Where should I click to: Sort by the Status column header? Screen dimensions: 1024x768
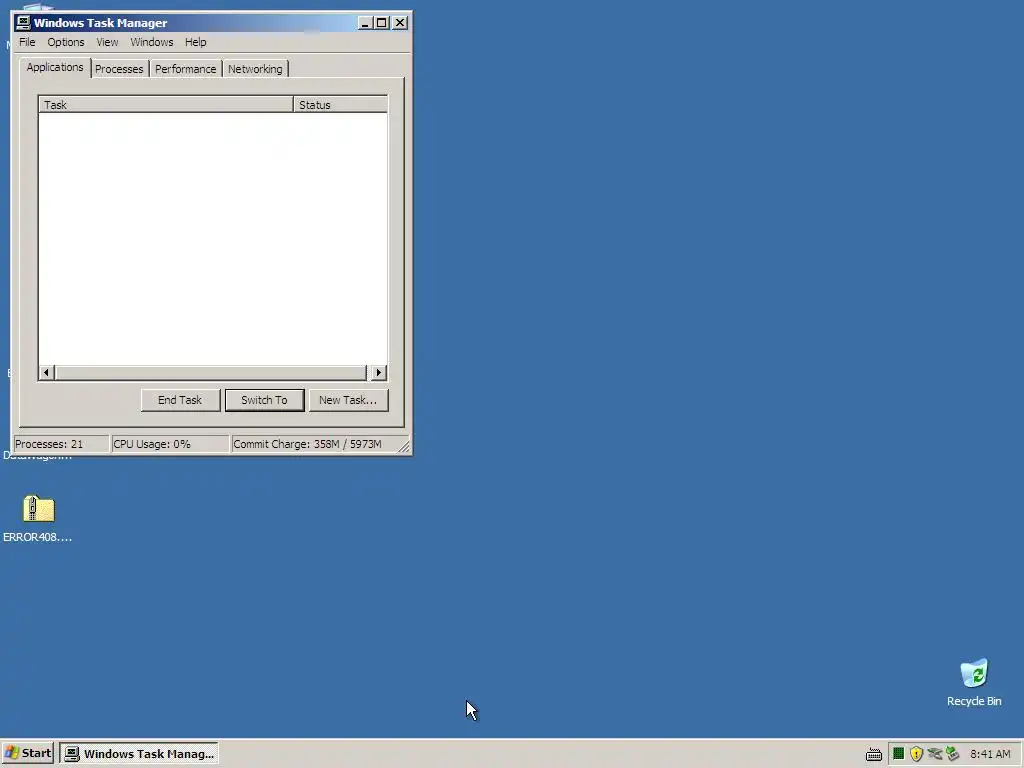pos(340,104)
